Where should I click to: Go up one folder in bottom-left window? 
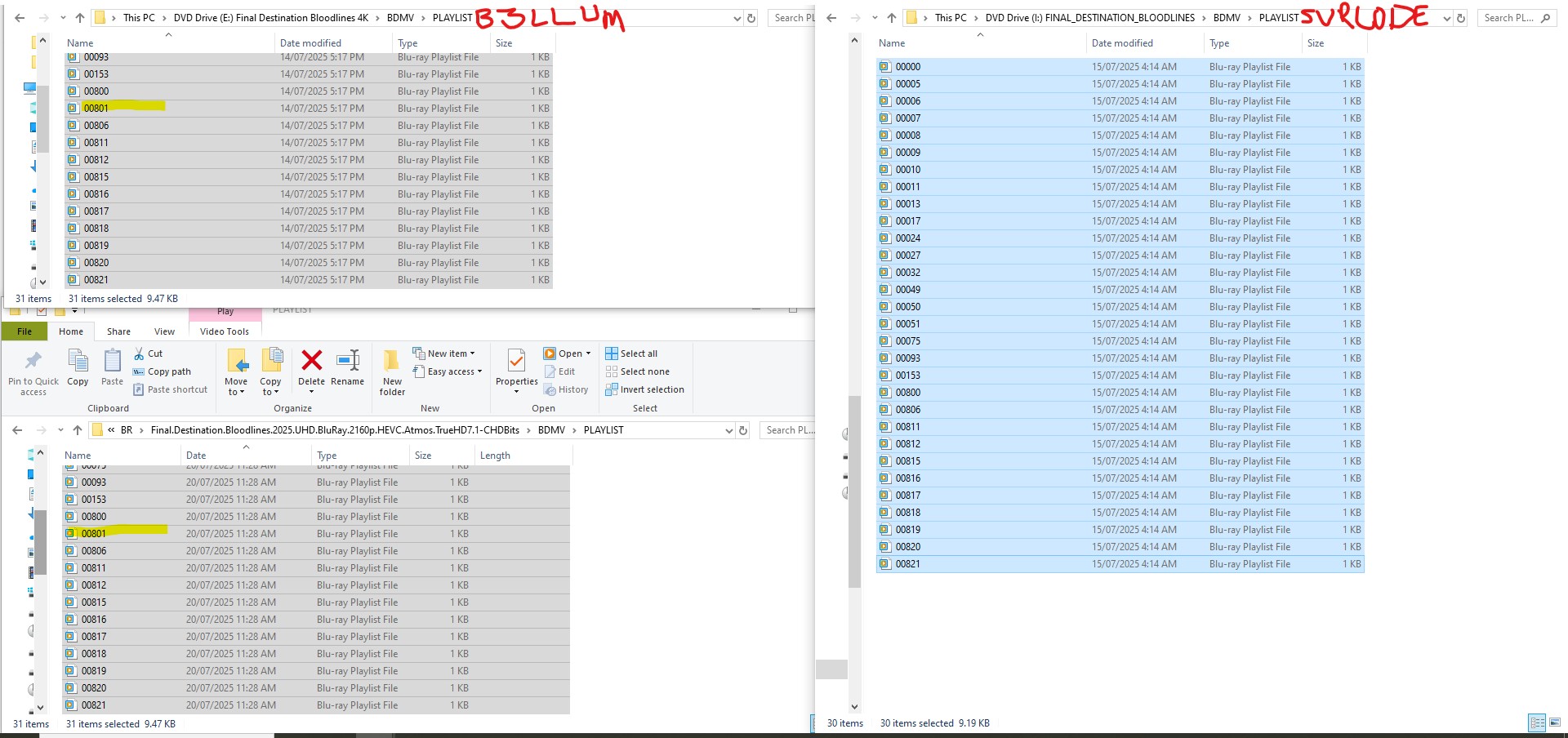tap(78, 430)
